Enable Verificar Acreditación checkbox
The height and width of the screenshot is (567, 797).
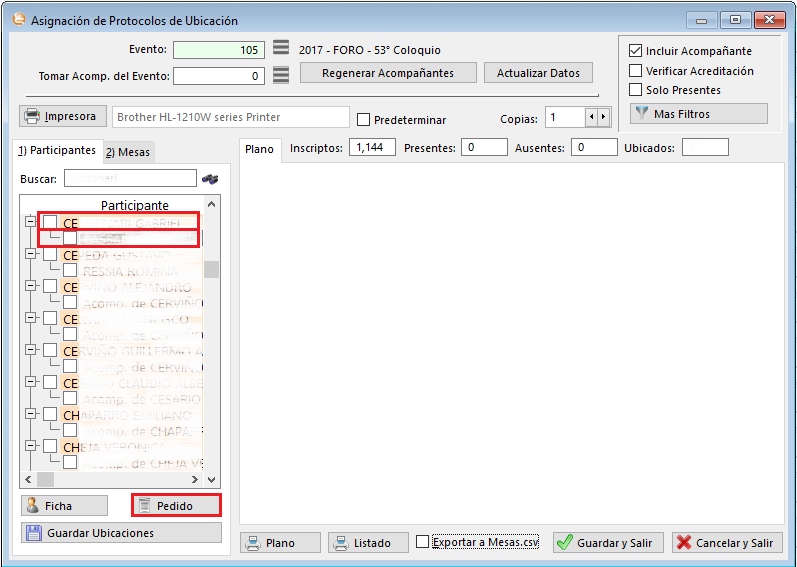tap(635, 71)
